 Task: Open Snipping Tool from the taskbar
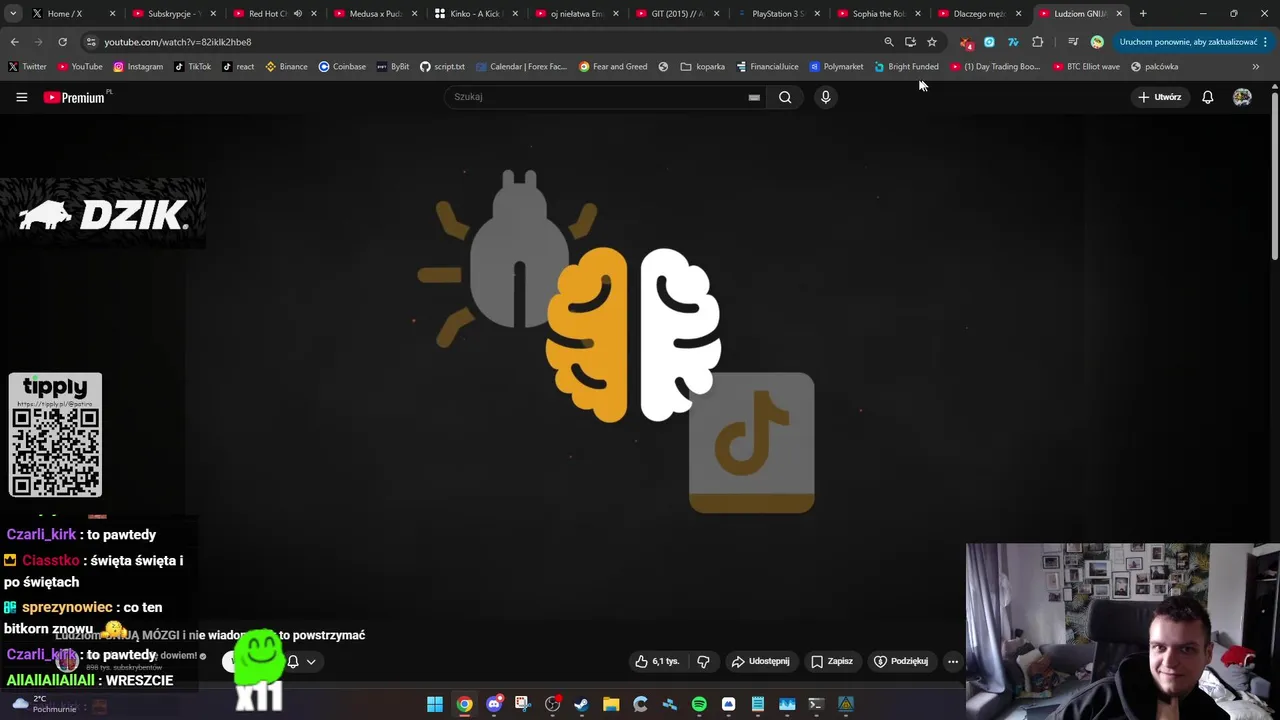[522, 704]
